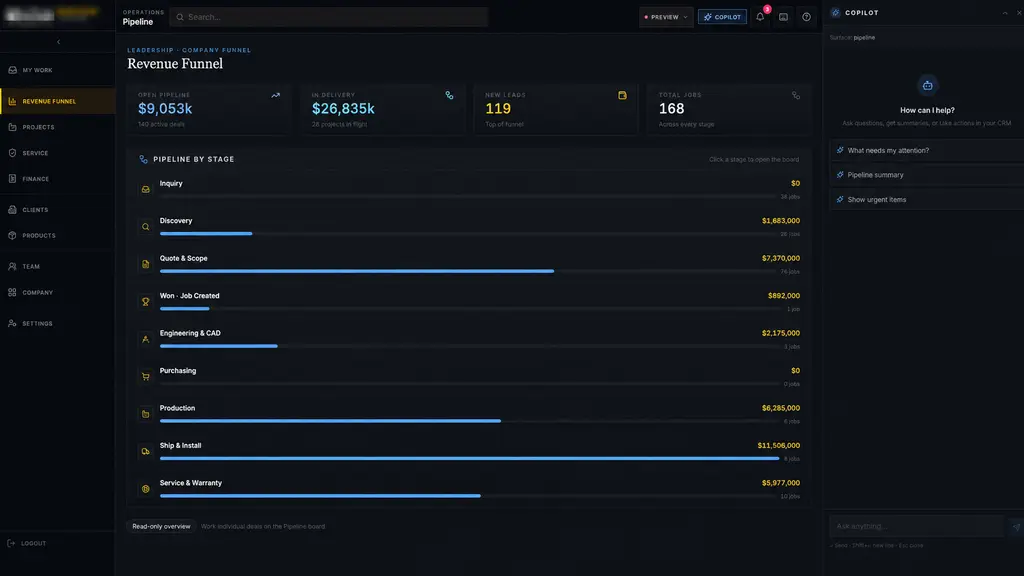1024x576 pixels.
Task: Click the Won - Job Created trophy icon
Action: [x=146, y=302]
